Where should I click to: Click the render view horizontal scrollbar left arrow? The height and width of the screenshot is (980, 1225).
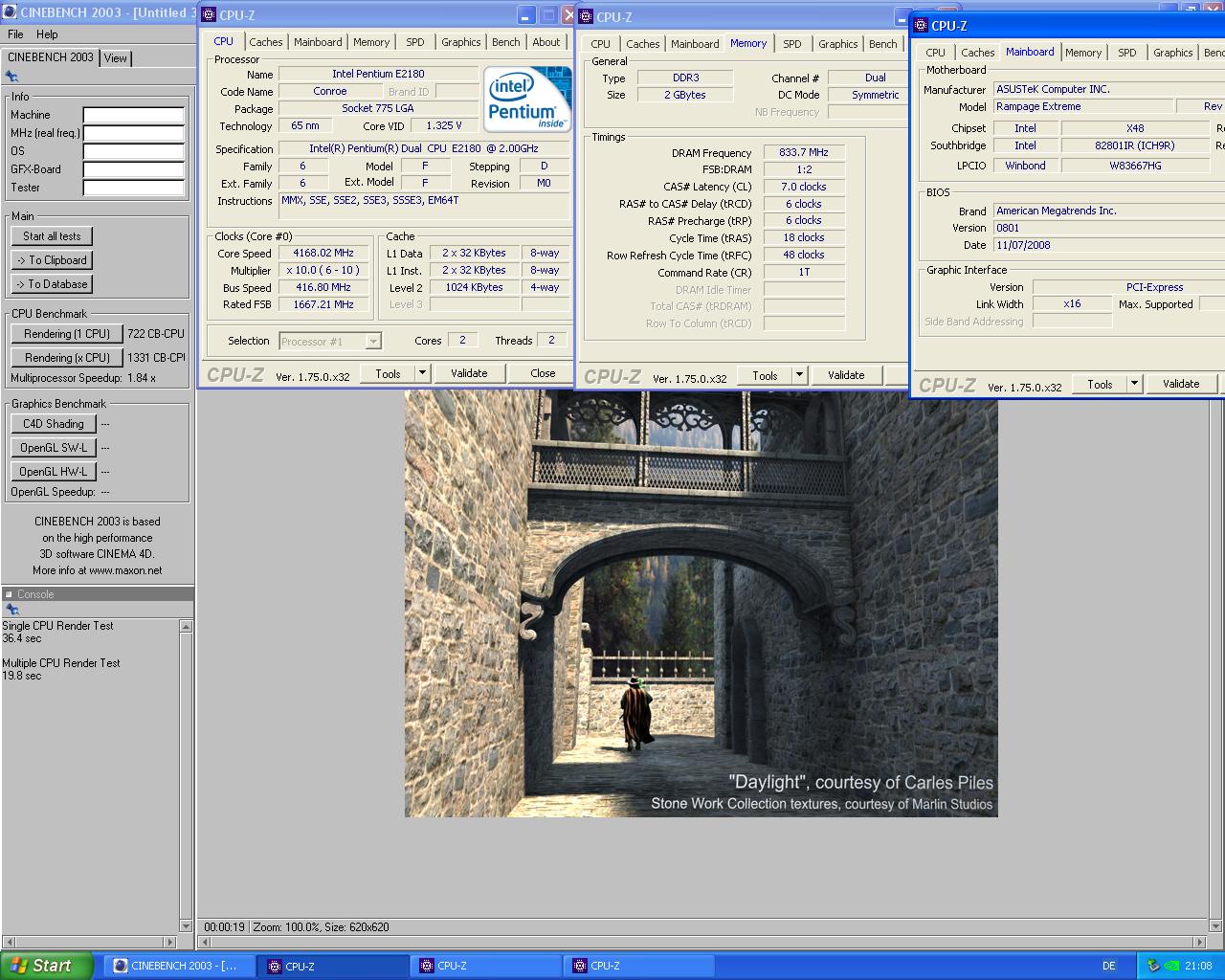(x=205, y=943)
